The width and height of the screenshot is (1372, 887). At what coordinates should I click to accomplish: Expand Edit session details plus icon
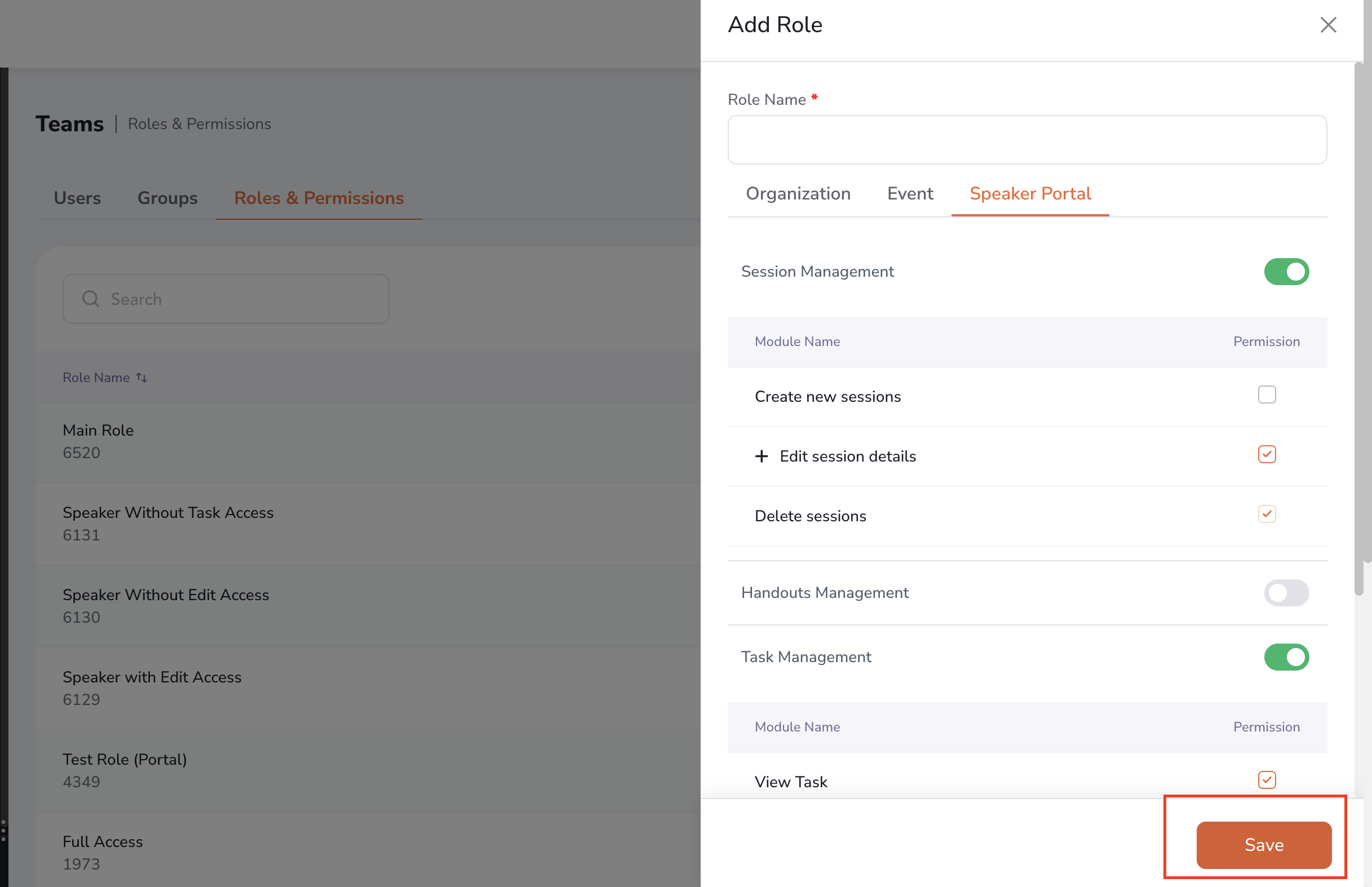[761, 456]
